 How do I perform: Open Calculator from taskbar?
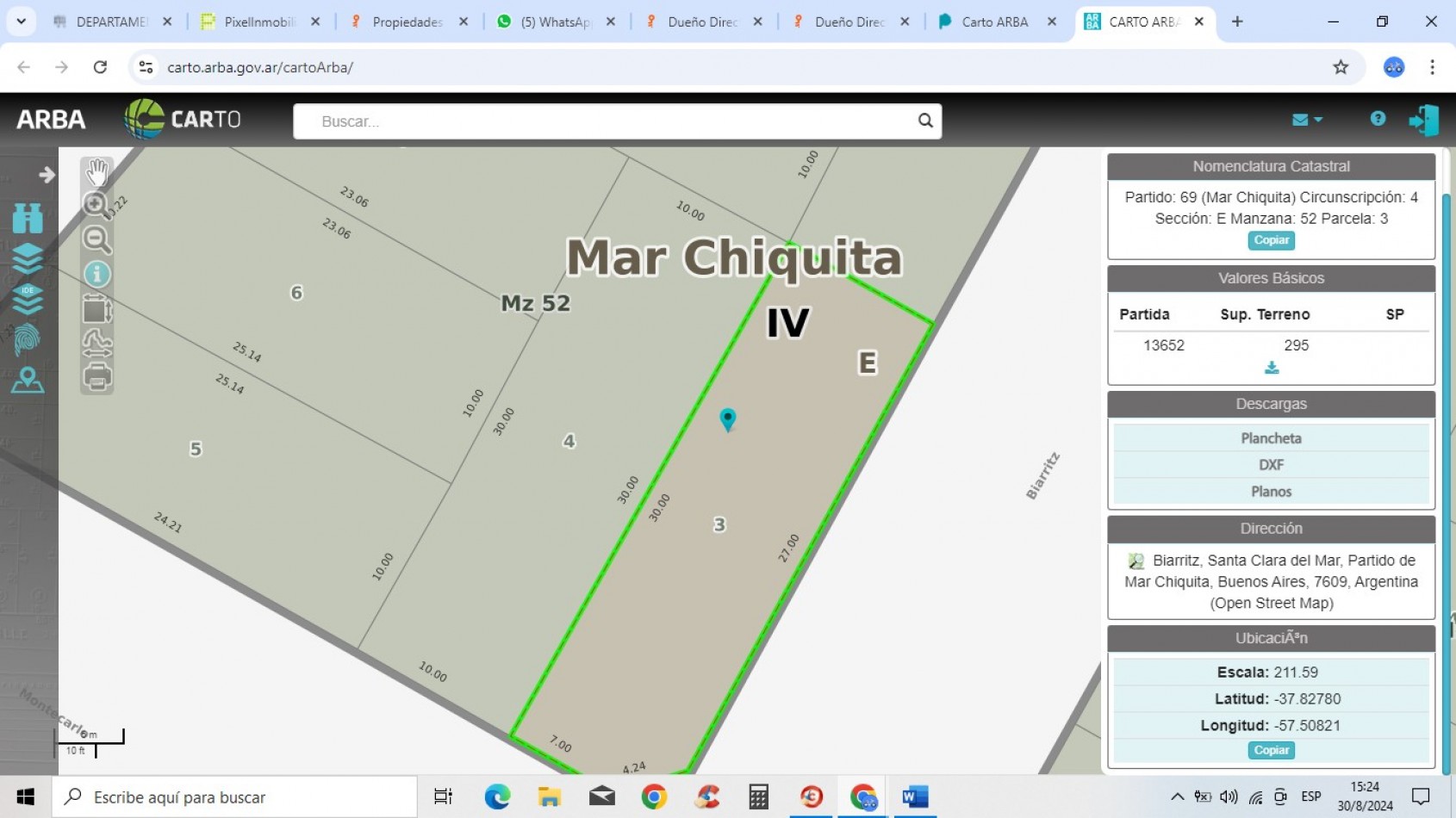click(758, 796)
